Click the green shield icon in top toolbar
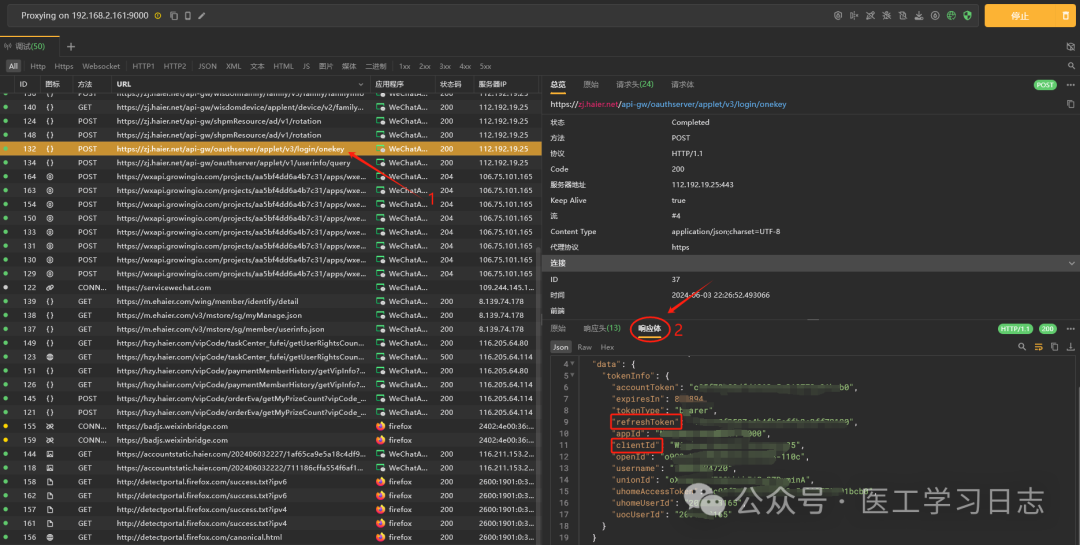The height and width of the screenshot is (545, 1080). [967, 15]
